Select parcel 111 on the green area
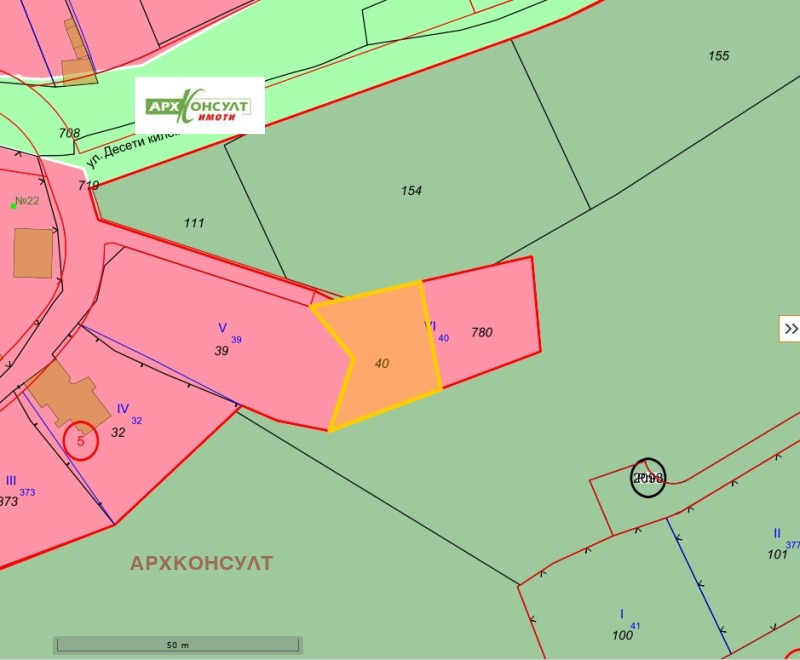 (x=194, y=222)
